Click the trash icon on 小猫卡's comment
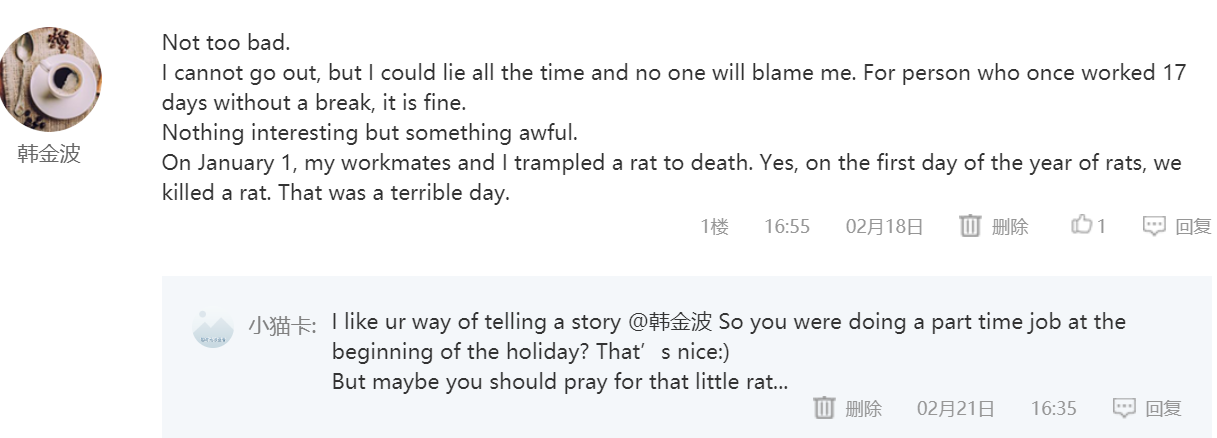The height and width of the screenshot is (438, 1217). [x=824, y=408]
